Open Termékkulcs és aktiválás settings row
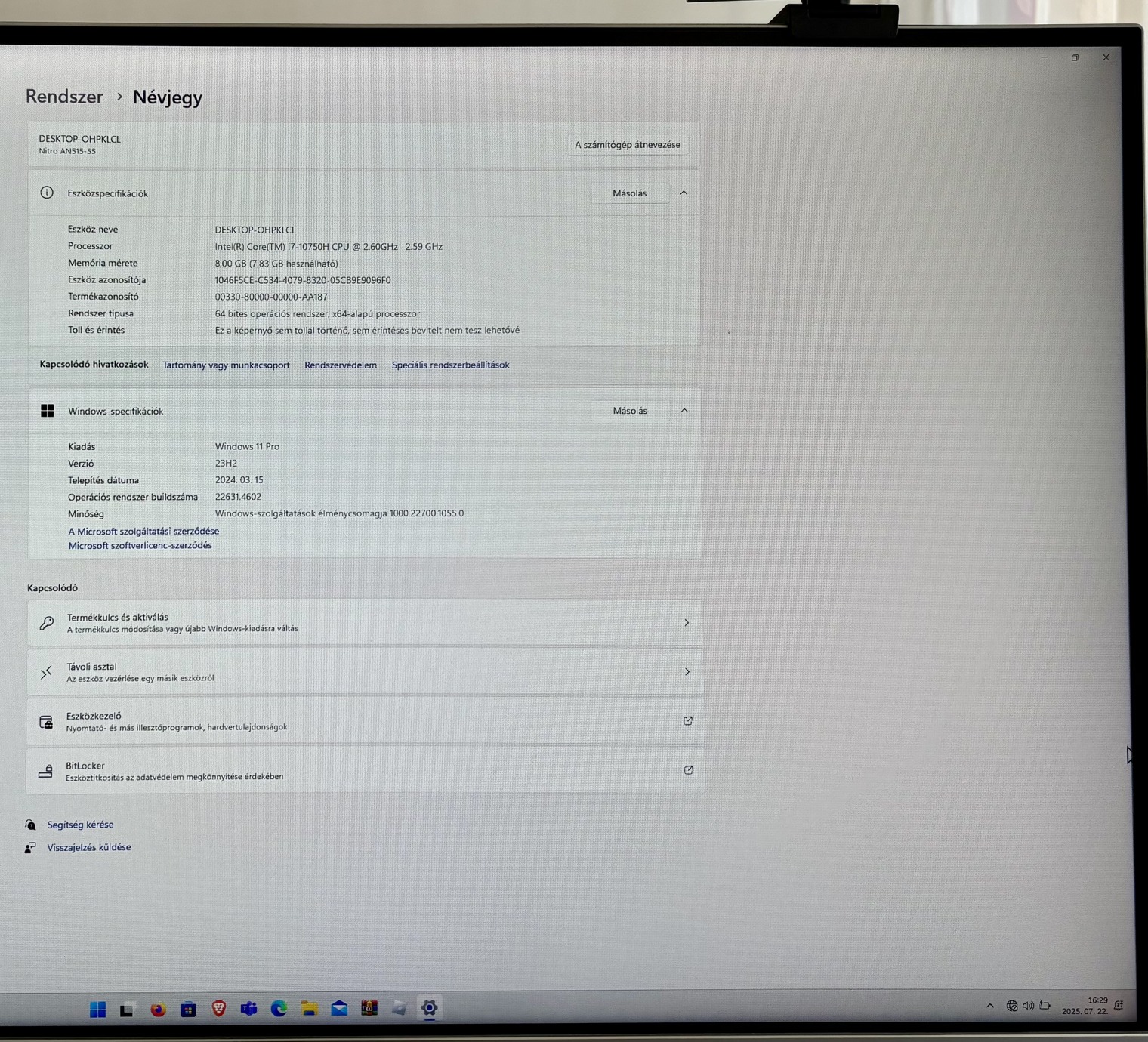The width and height of the screenshot is (1148, 1042). pos(365,623)
